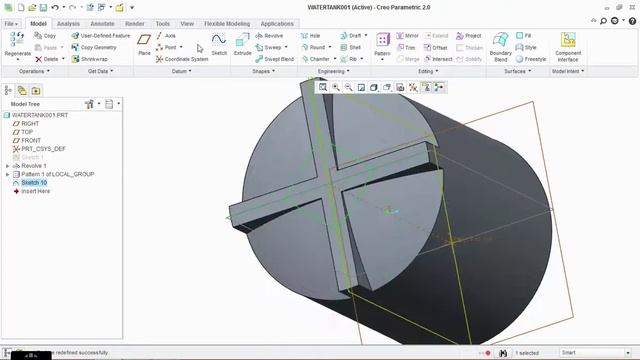Switch navigator to the Model Tree tab
This screenshot has height=360, width=640.
tap(8, 90)
